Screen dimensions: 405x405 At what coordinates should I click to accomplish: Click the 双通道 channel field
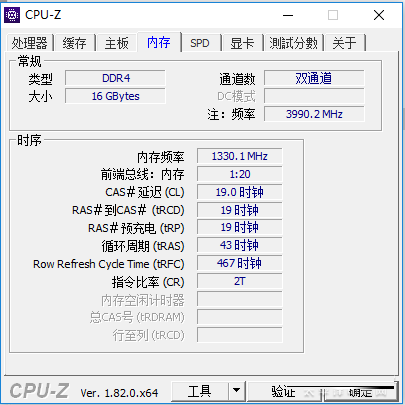point(314,78)
